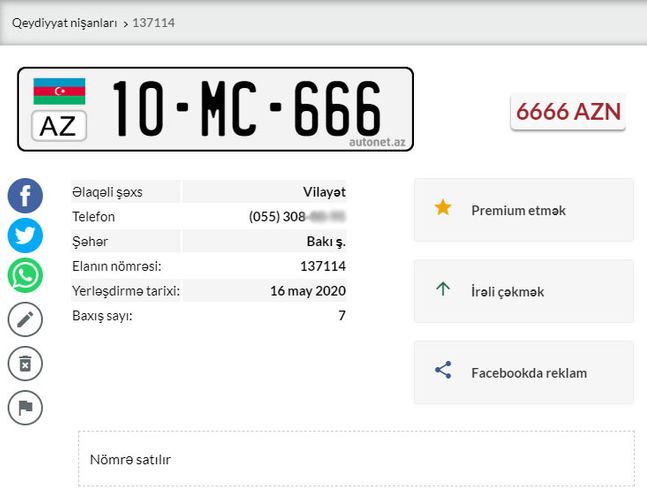Share the listing on Facebook icon
Viewport: 647px width, 500px height.
pyautogui.click(x=25, y=196)
